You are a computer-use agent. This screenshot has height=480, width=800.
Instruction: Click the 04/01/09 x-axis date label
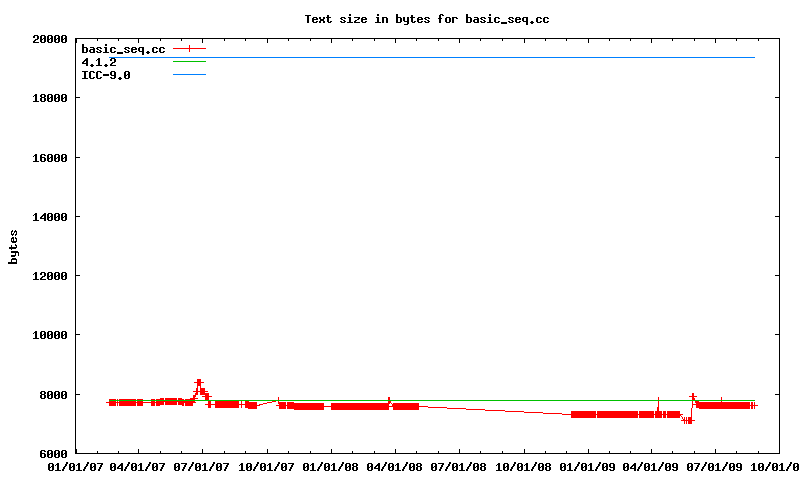[x=651, y=466]
